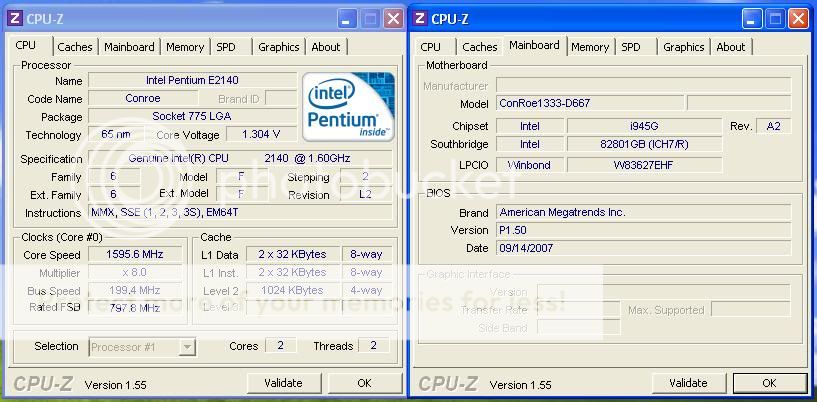
Task: Click the Core Voltage value 1.304 V
Action: coord(261,134)
